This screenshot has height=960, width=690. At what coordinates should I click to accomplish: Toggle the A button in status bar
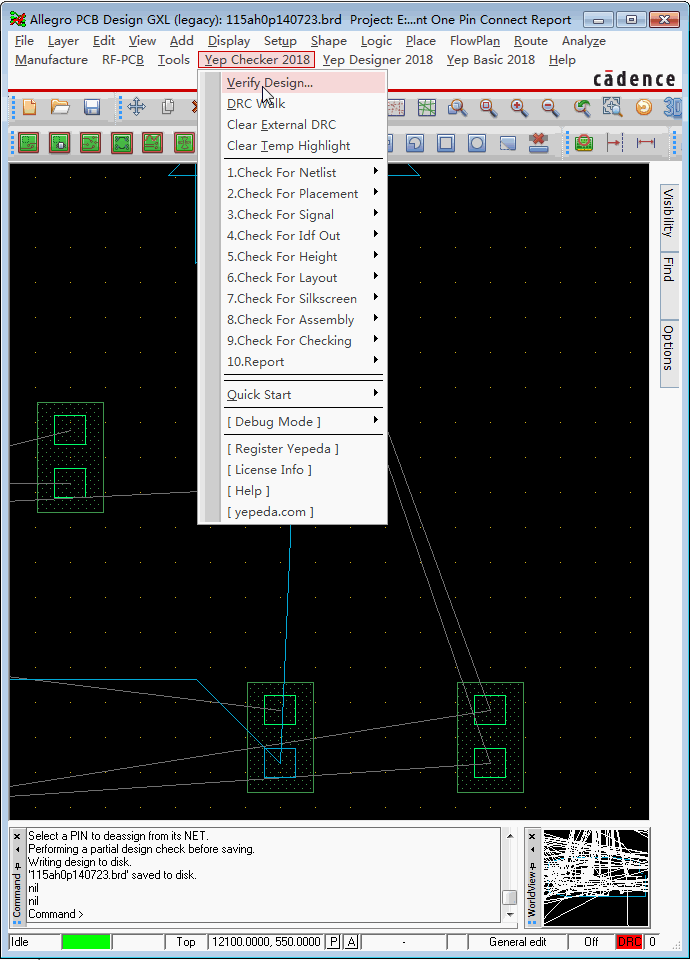(x=351, y=942)
